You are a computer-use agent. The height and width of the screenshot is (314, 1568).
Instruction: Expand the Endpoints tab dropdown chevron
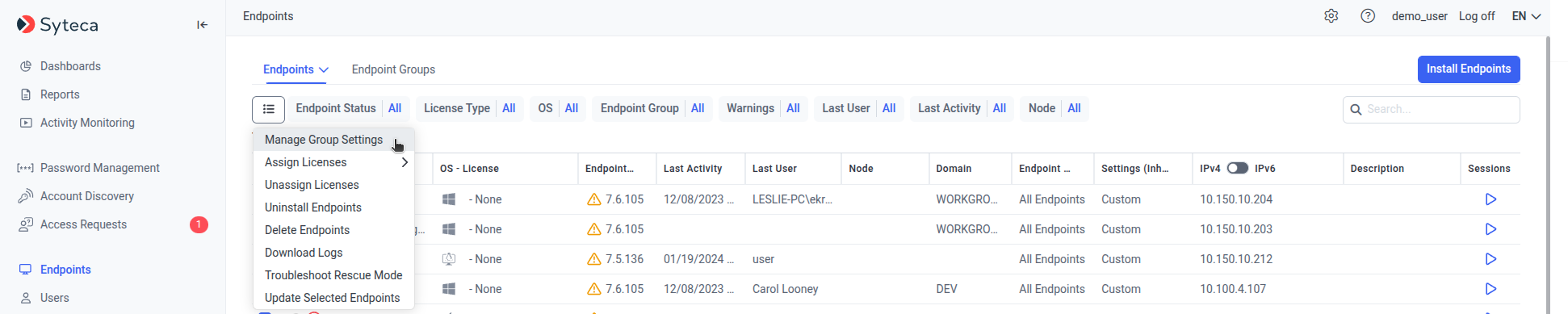[324, 70]
